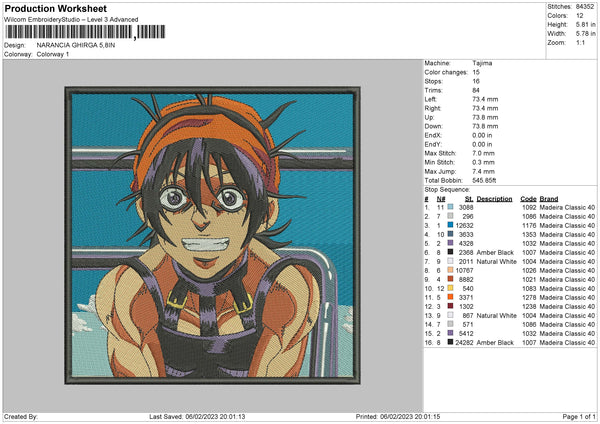Click the barcode under the worksheet title
The image size is (600, 424).
click(85, 32)
